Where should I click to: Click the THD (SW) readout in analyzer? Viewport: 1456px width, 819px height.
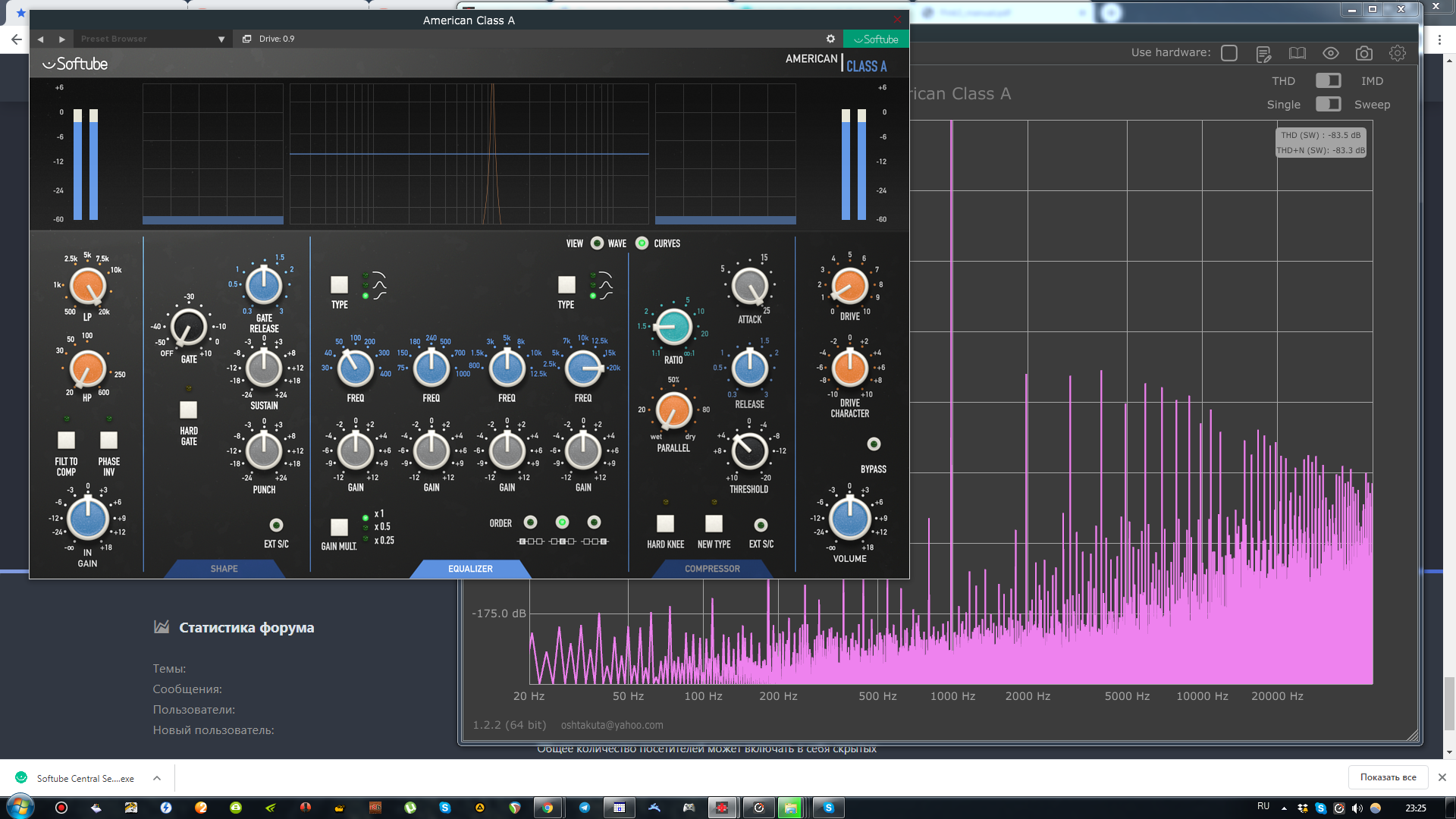(1321, 135)
